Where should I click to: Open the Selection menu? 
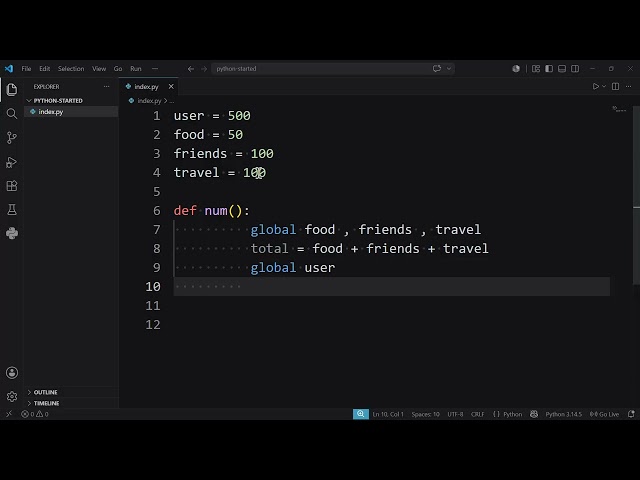click(x=71, y=69)
